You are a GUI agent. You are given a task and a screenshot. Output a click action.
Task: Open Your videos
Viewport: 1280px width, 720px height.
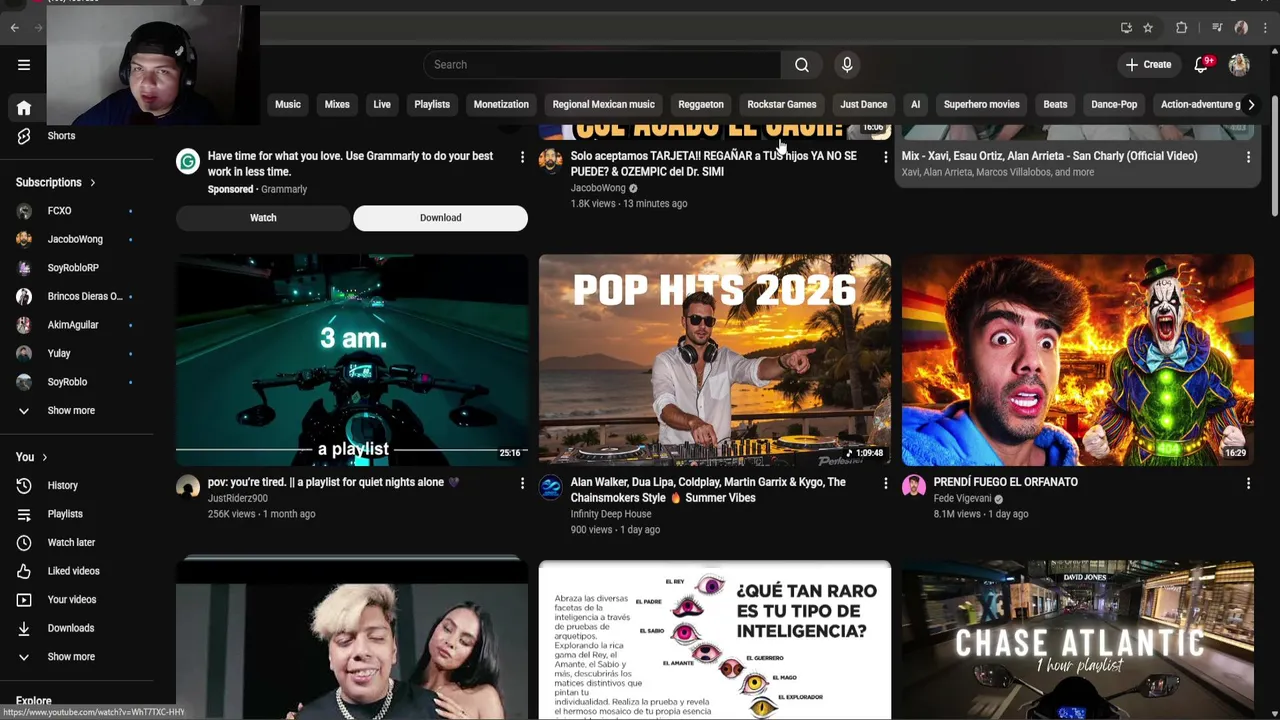72,600
